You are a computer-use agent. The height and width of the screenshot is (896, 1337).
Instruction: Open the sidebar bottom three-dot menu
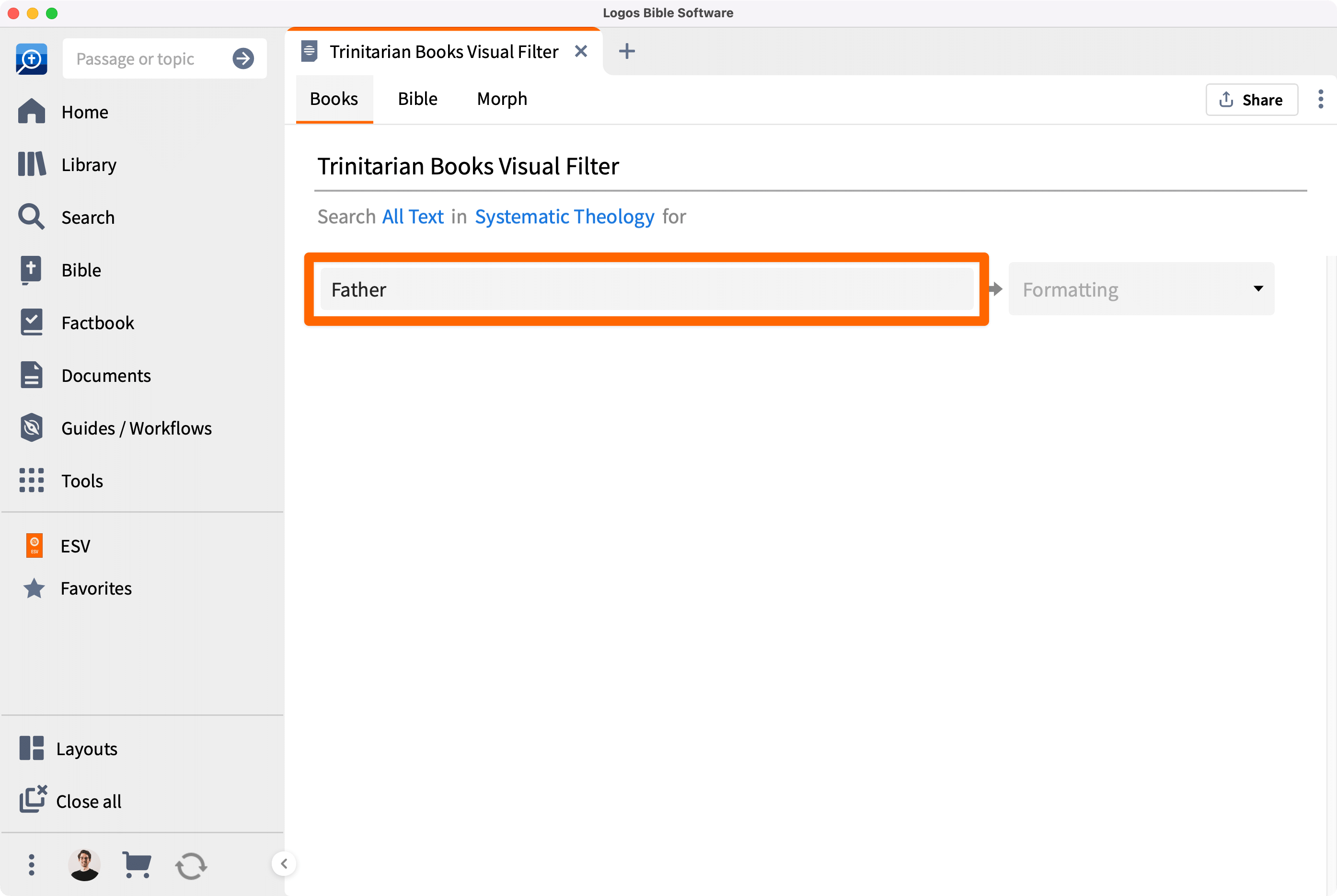click(x=32, y=864)
